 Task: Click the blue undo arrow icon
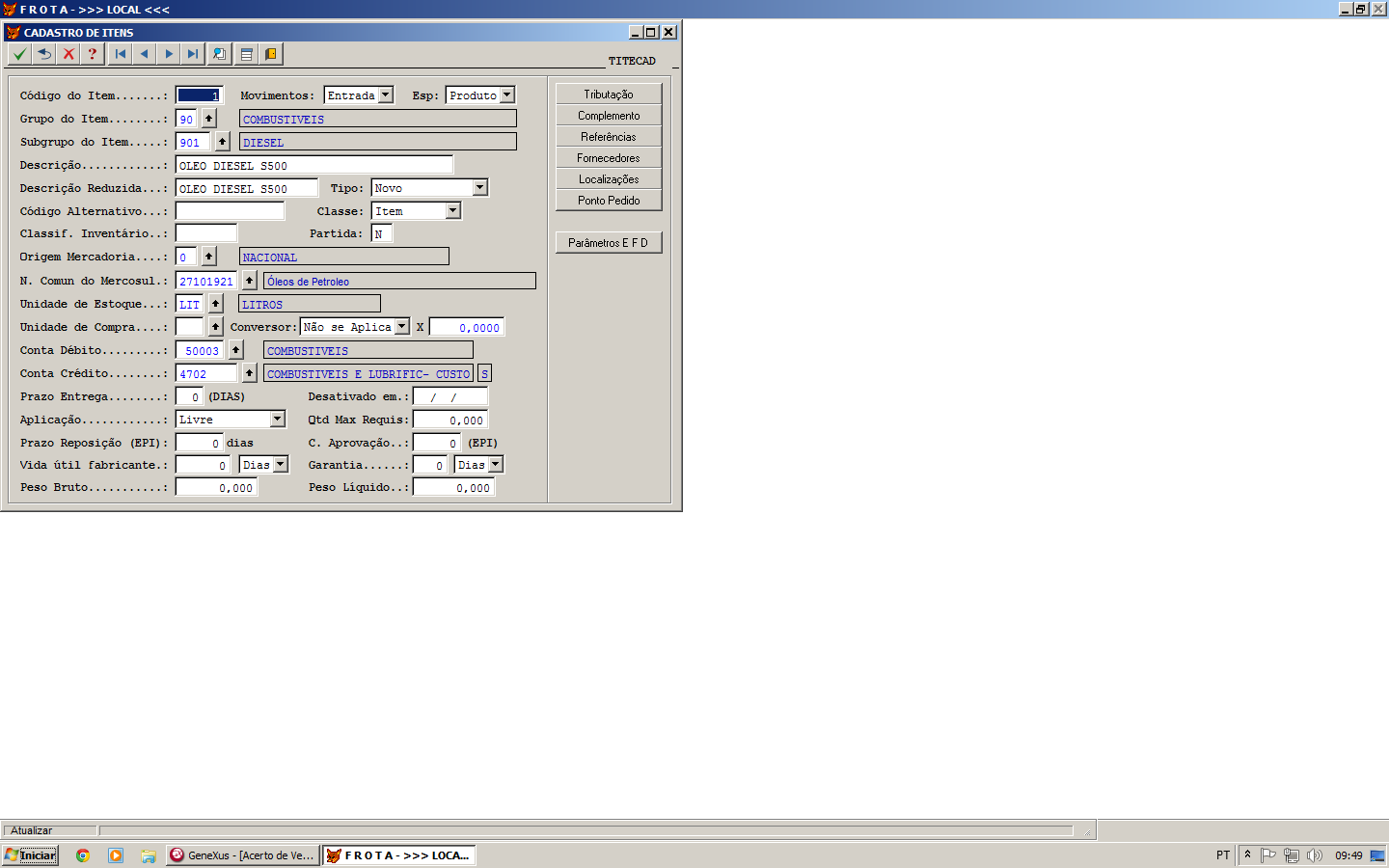[x=44, y=54]
